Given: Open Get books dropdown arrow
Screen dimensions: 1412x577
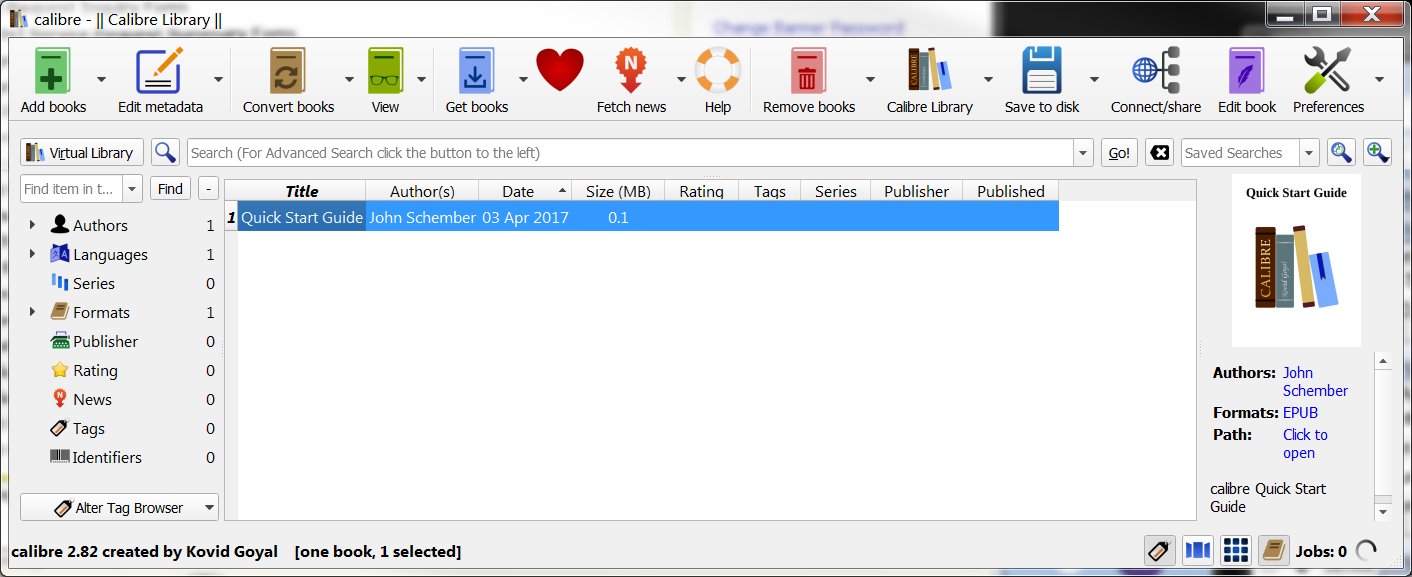Looking at the screenshot, I should [x=523, y=79].
